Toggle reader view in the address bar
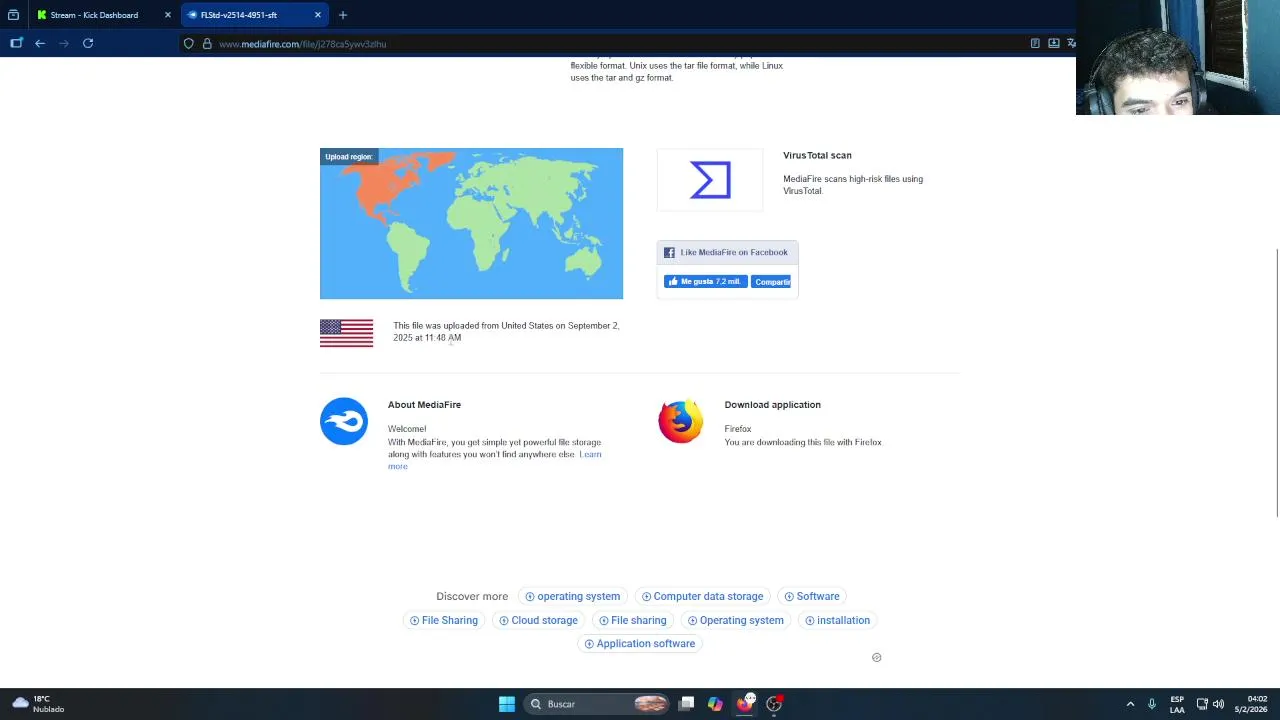 point(1035,43)
